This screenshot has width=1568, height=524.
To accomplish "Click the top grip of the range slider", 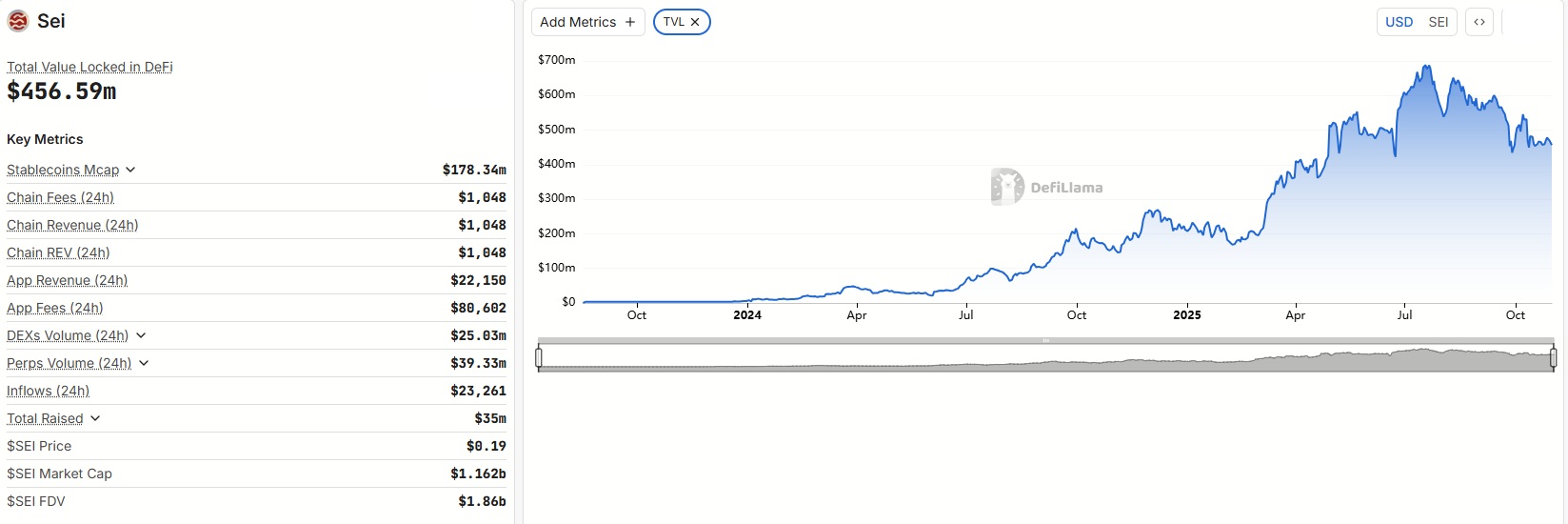I will 1045,340.
